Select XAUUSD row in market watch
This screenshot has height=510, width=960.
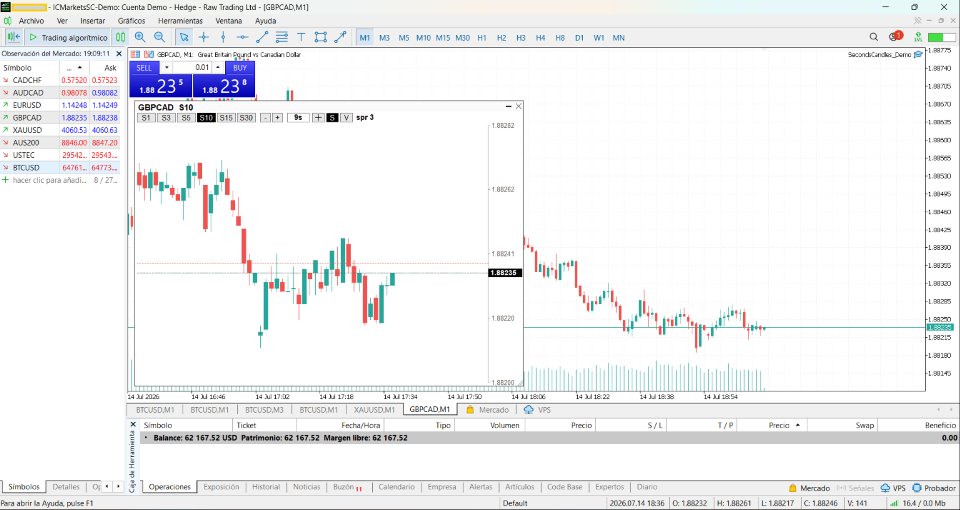click(60, 130)
